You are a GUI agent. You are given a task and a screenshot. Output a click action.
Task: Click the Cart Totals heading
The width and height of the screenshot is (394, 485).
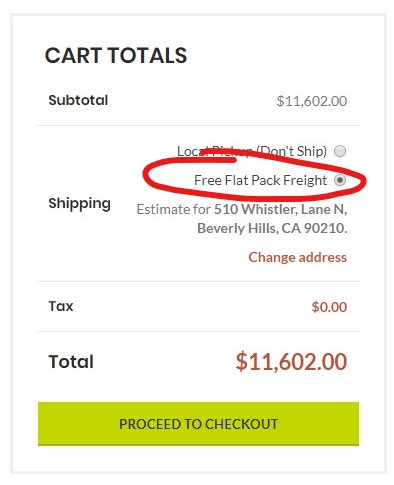coord(116,55)
